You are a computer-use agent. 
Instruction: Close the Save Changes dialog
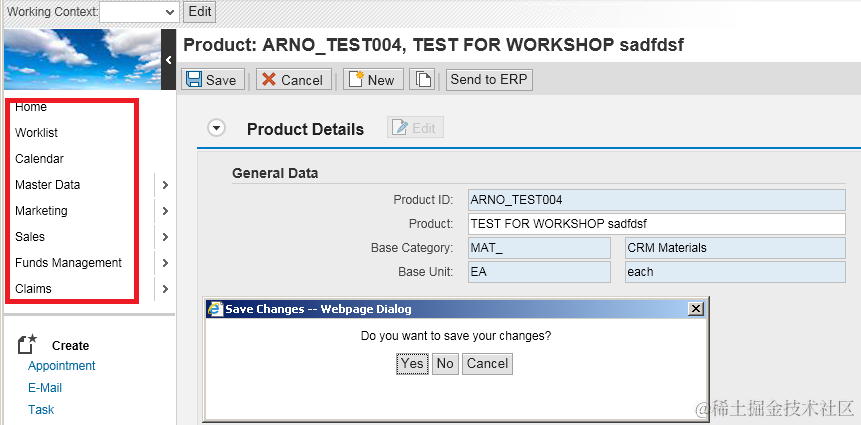[695, 309]
